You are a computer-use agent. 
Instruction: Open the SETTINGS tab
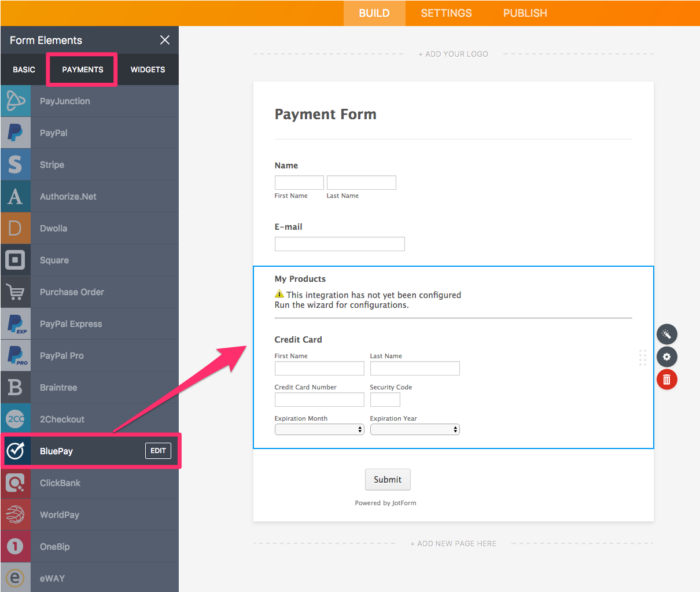[x=446, y=13]
